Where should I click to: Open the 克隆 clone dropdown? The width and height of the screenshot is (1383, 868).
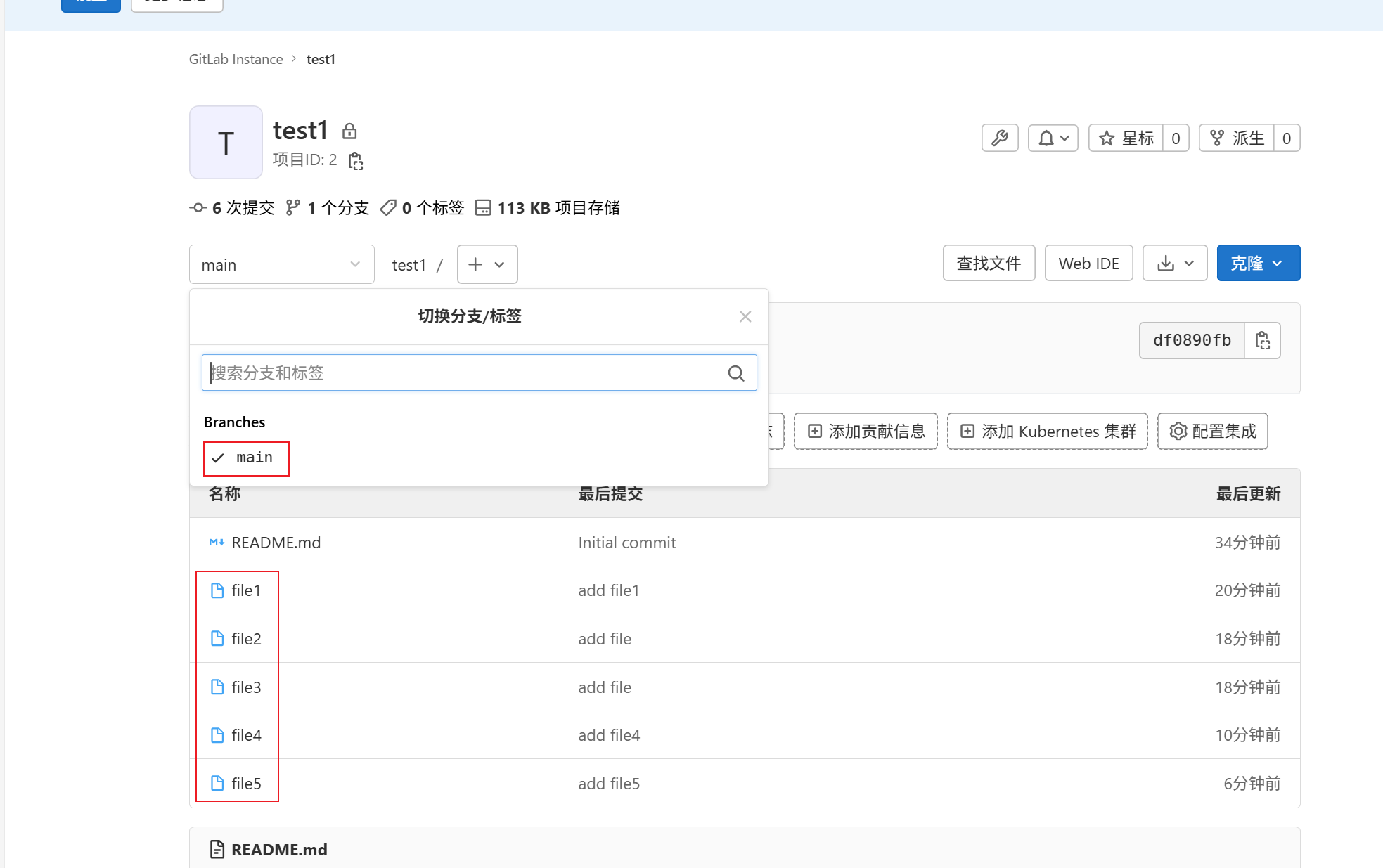click(x=1257, y=264)
